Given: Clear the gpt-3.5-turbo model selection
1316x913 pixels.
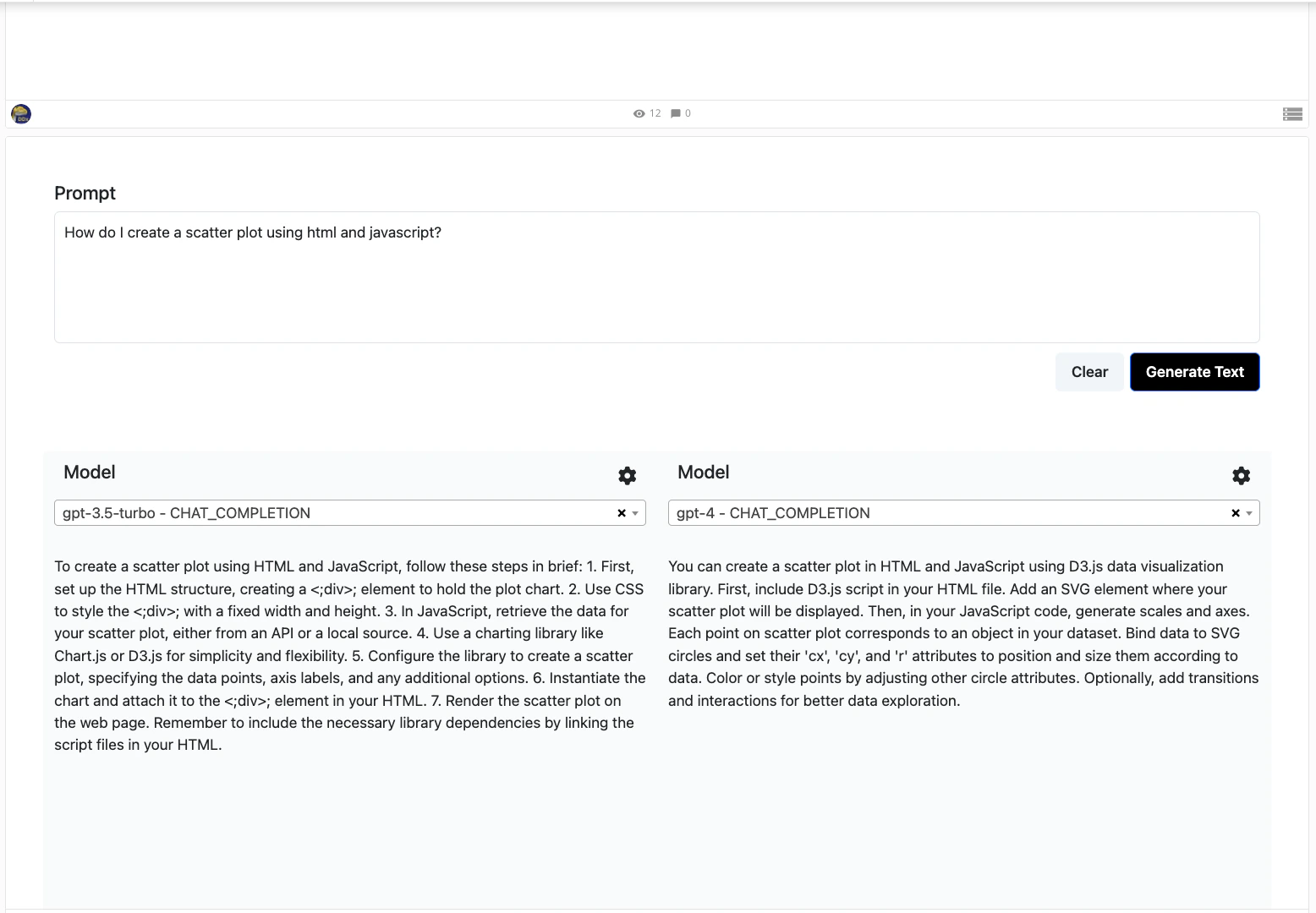Looking at the screenshot, I should [622, 513].
